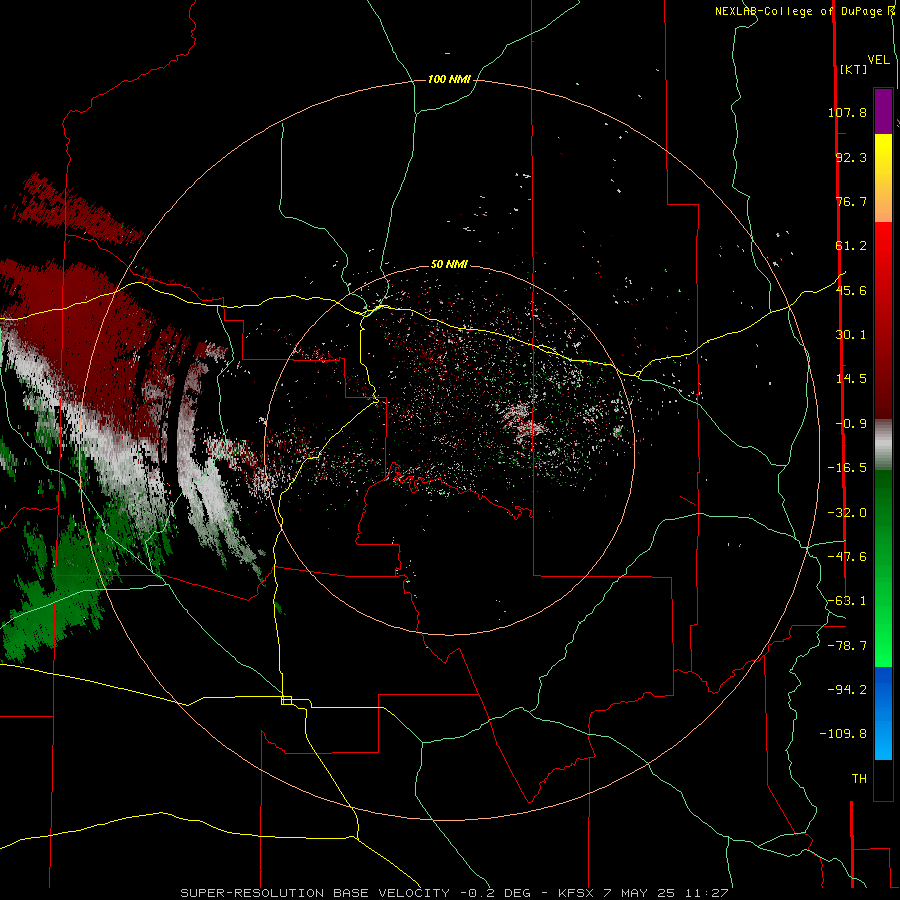Click the -63.1 velocity scale value
The width and height of the screenshot is (900, 900).
tap(847, 601)
